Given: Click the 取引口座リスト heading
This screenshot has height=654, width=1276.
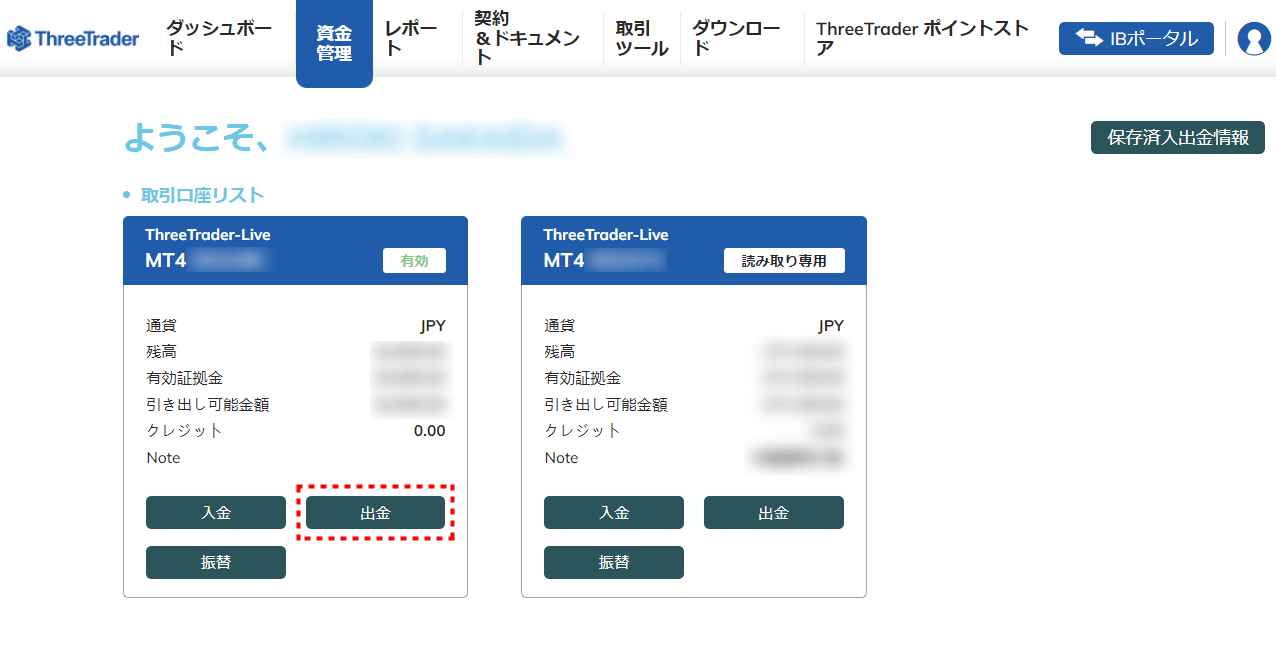Looking at the screenshot, I should [202, 195].
